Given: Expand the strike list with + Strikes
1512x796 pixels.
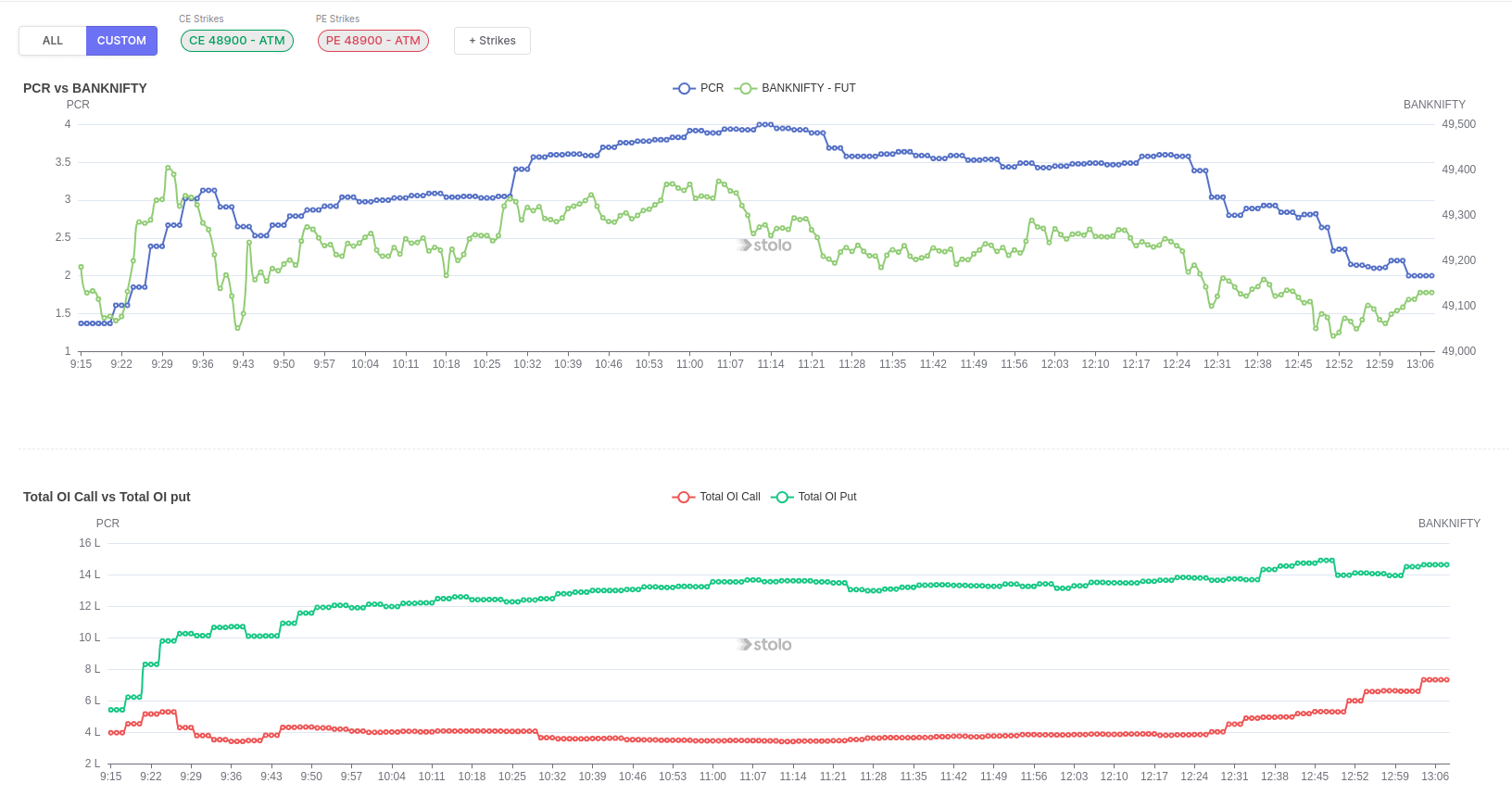Looking at the screenshot, I should tap(492, 41).
